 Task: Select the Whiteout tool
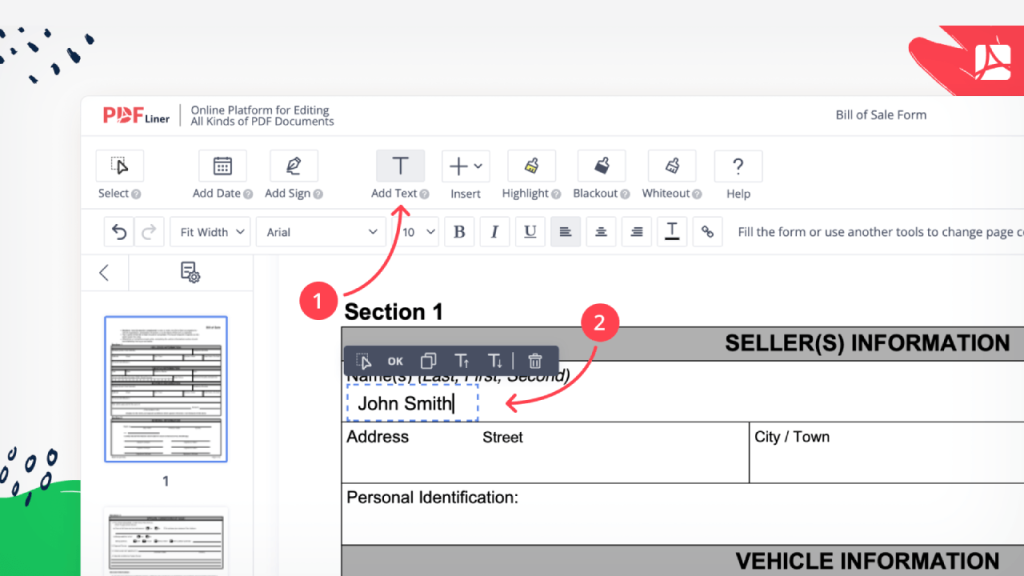[x=671, y=166]
